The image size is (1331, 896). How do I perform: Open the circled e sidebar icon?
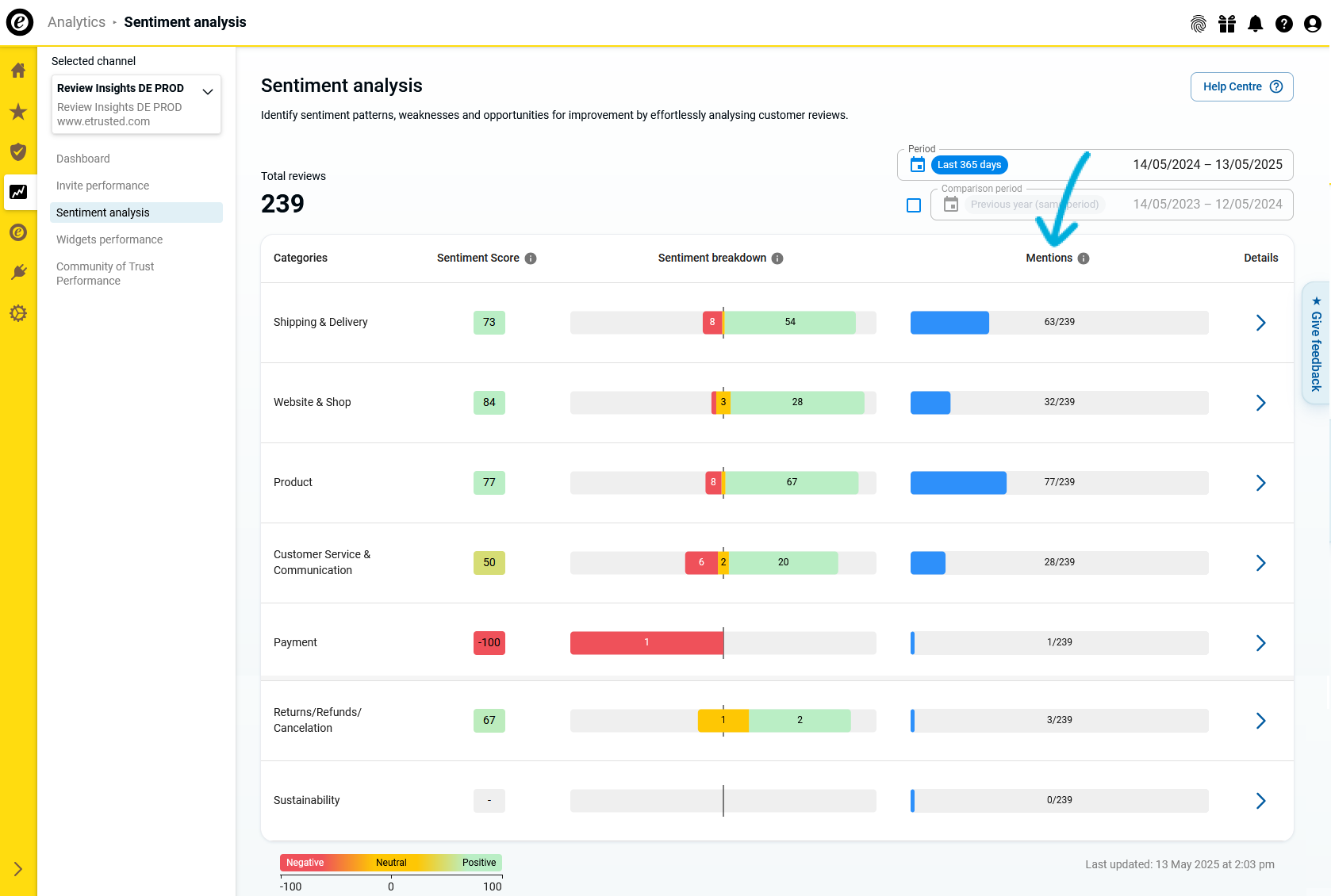18,232
